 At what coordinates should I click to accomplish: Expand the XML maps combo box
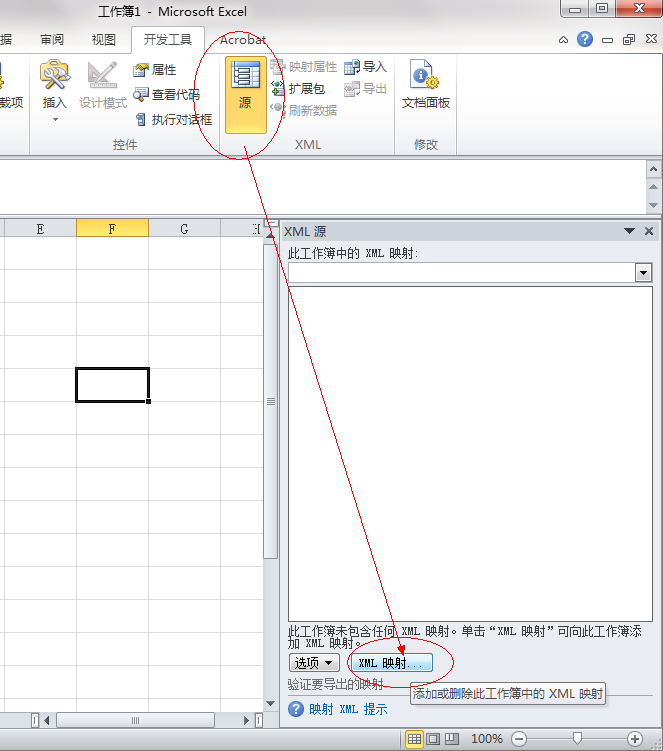point(643,273)
